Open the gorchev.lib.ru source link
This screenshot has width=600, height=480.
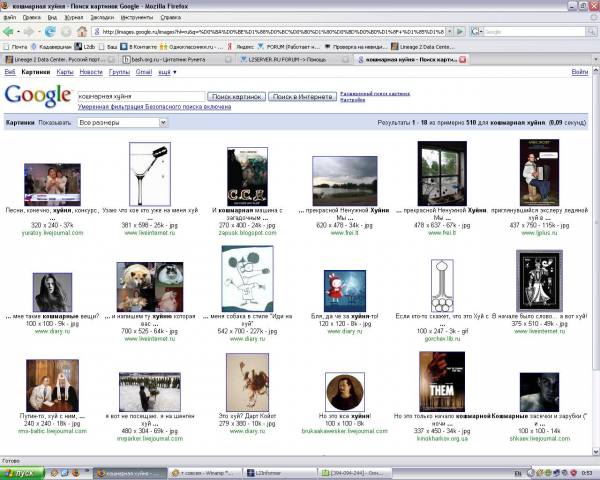tap(442, 339)
